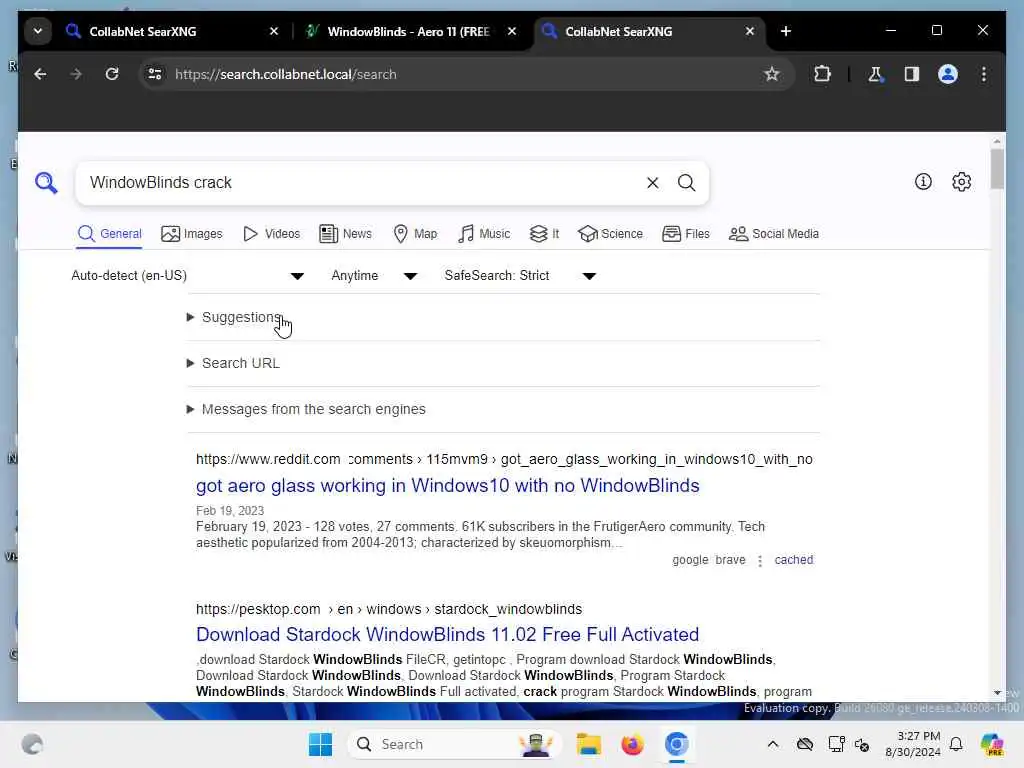Select the Videos search category
1024x768 pixels.
(271, 234)
